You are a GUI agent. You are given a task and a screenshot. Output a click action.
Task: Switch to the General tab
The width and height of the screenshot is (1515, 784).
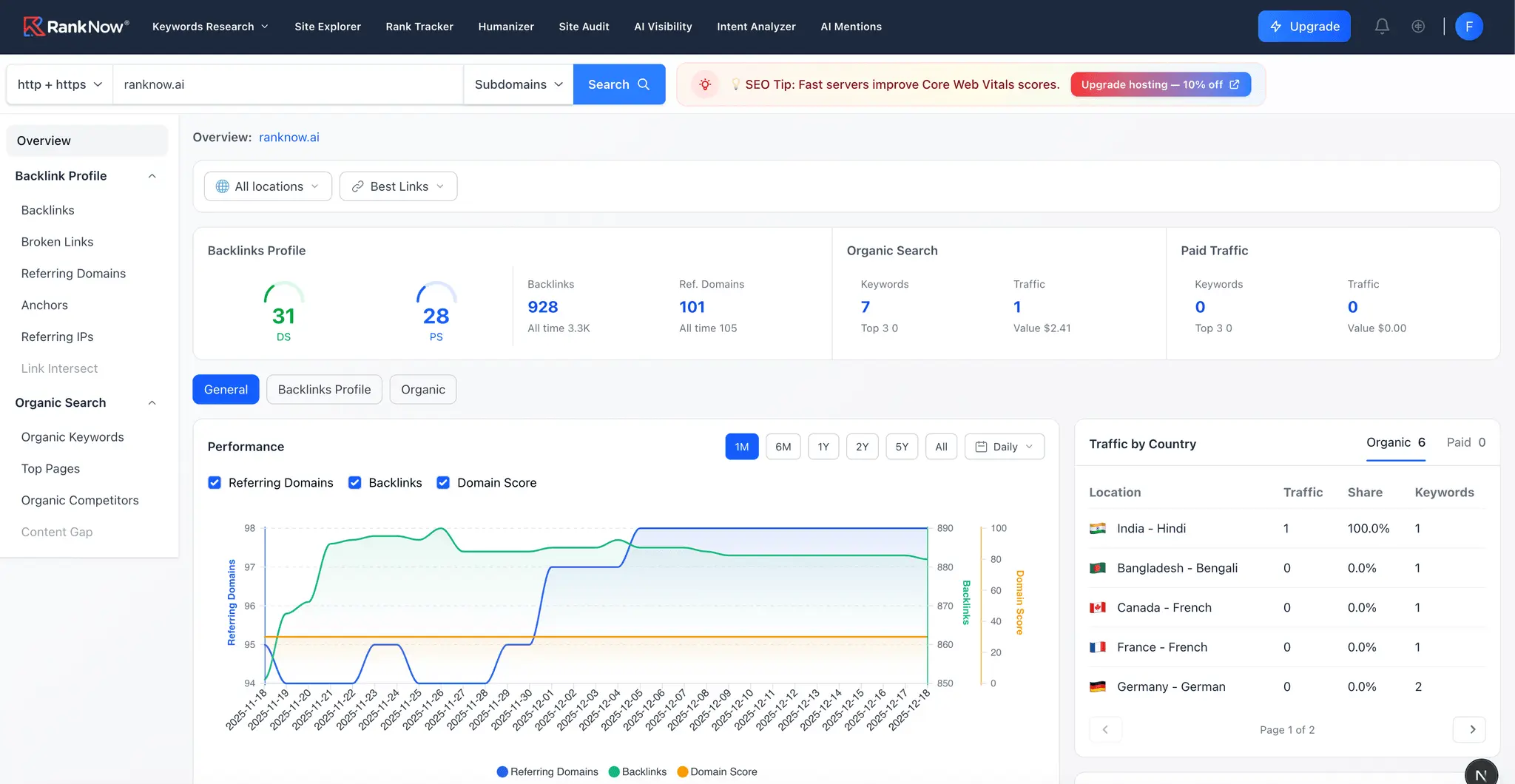[x=226, y=389]
